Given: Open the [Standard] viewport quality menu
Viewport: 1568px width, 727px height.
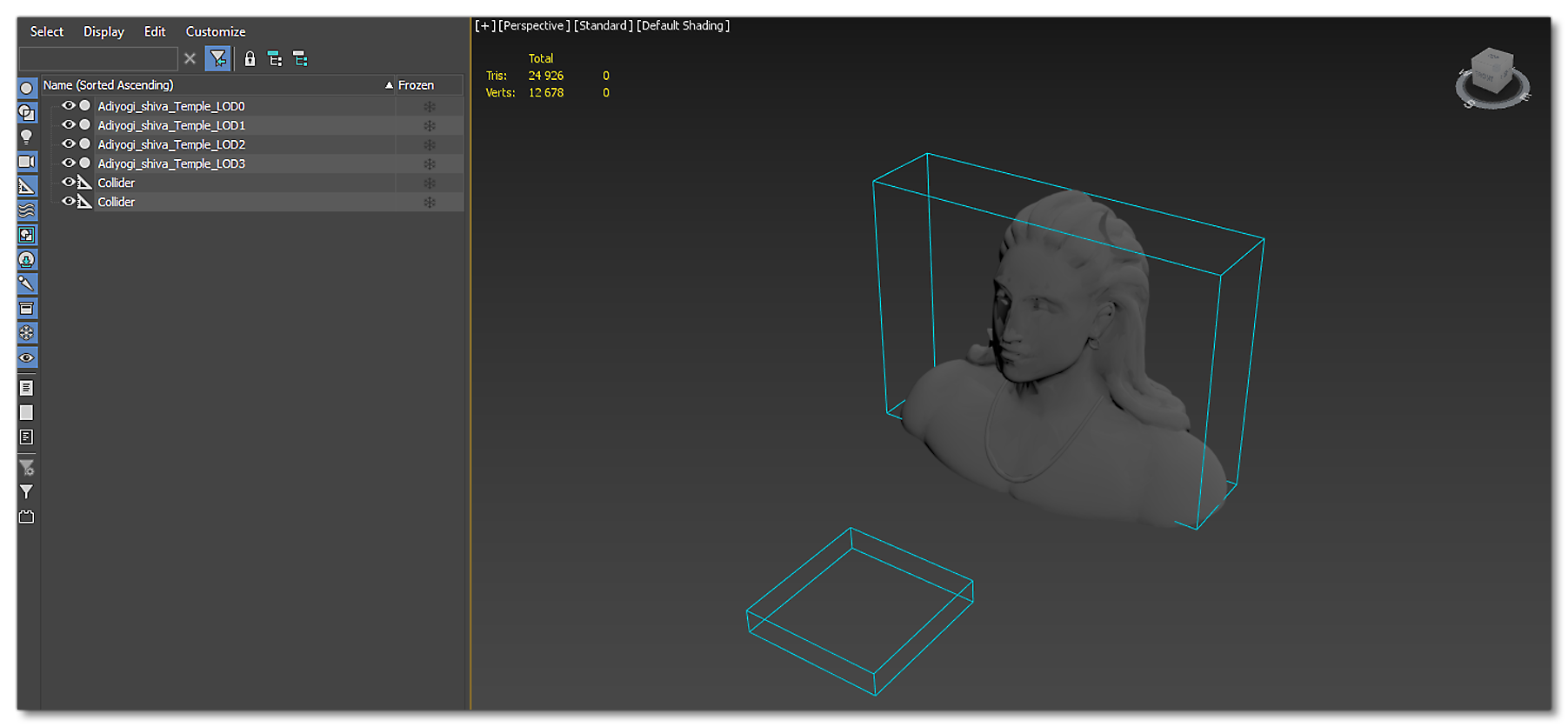Looking at the screenshot, I should pos(603,26).
